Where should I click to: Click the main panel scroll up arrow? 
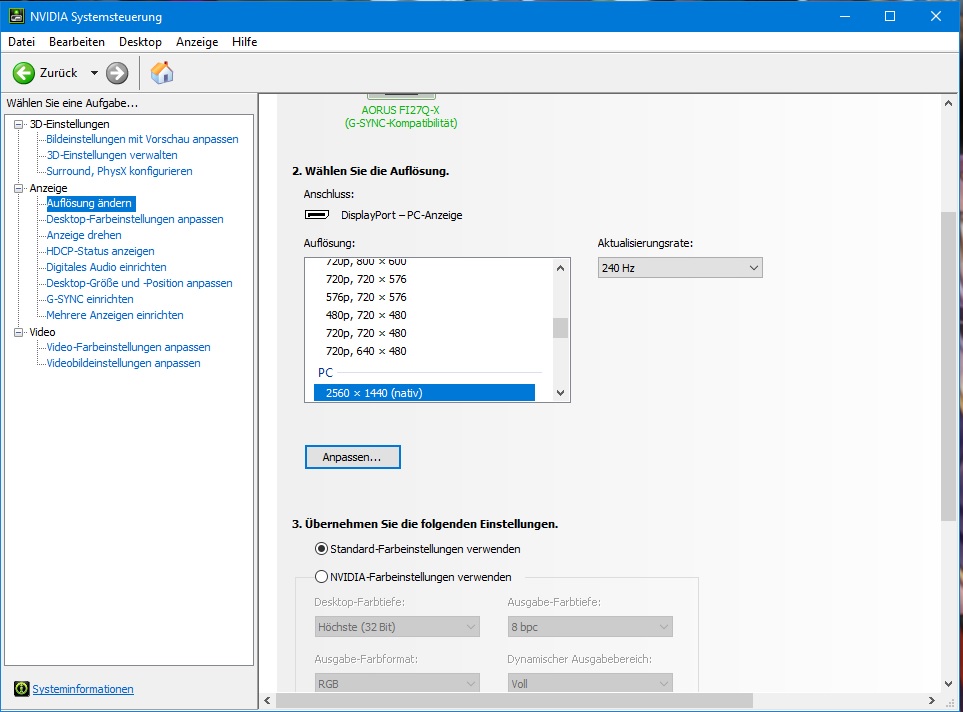click(x=948, y=103)
